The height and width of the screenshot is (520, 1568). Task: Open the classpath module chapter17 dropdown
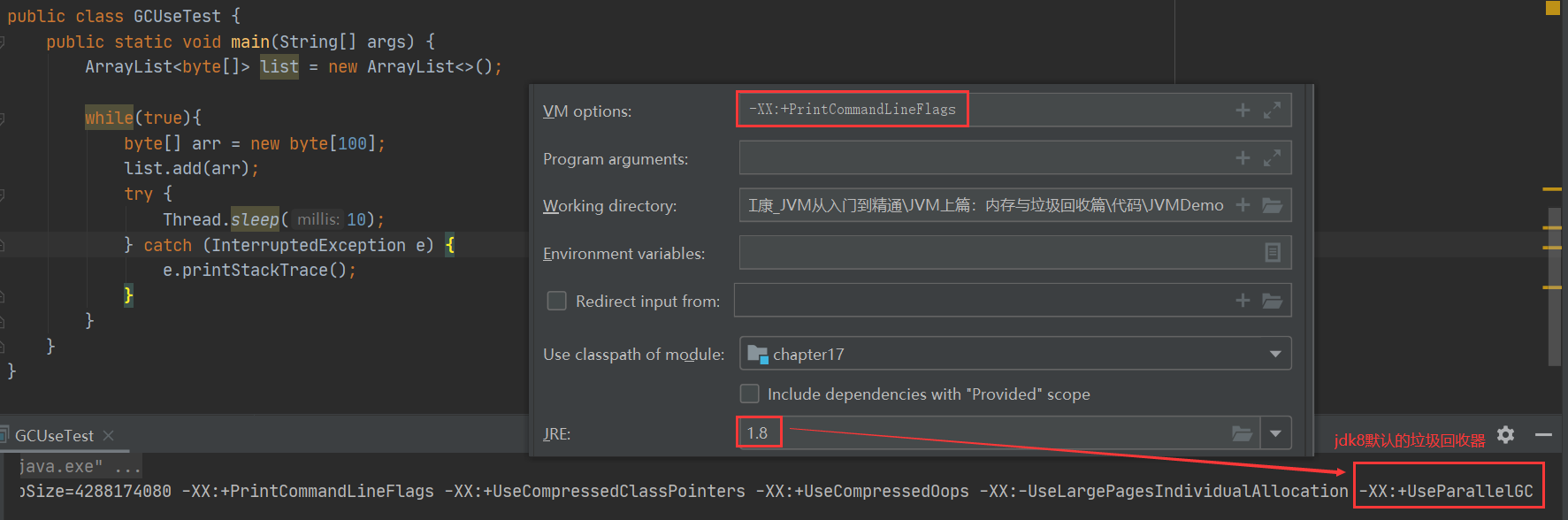[1274, 354]
